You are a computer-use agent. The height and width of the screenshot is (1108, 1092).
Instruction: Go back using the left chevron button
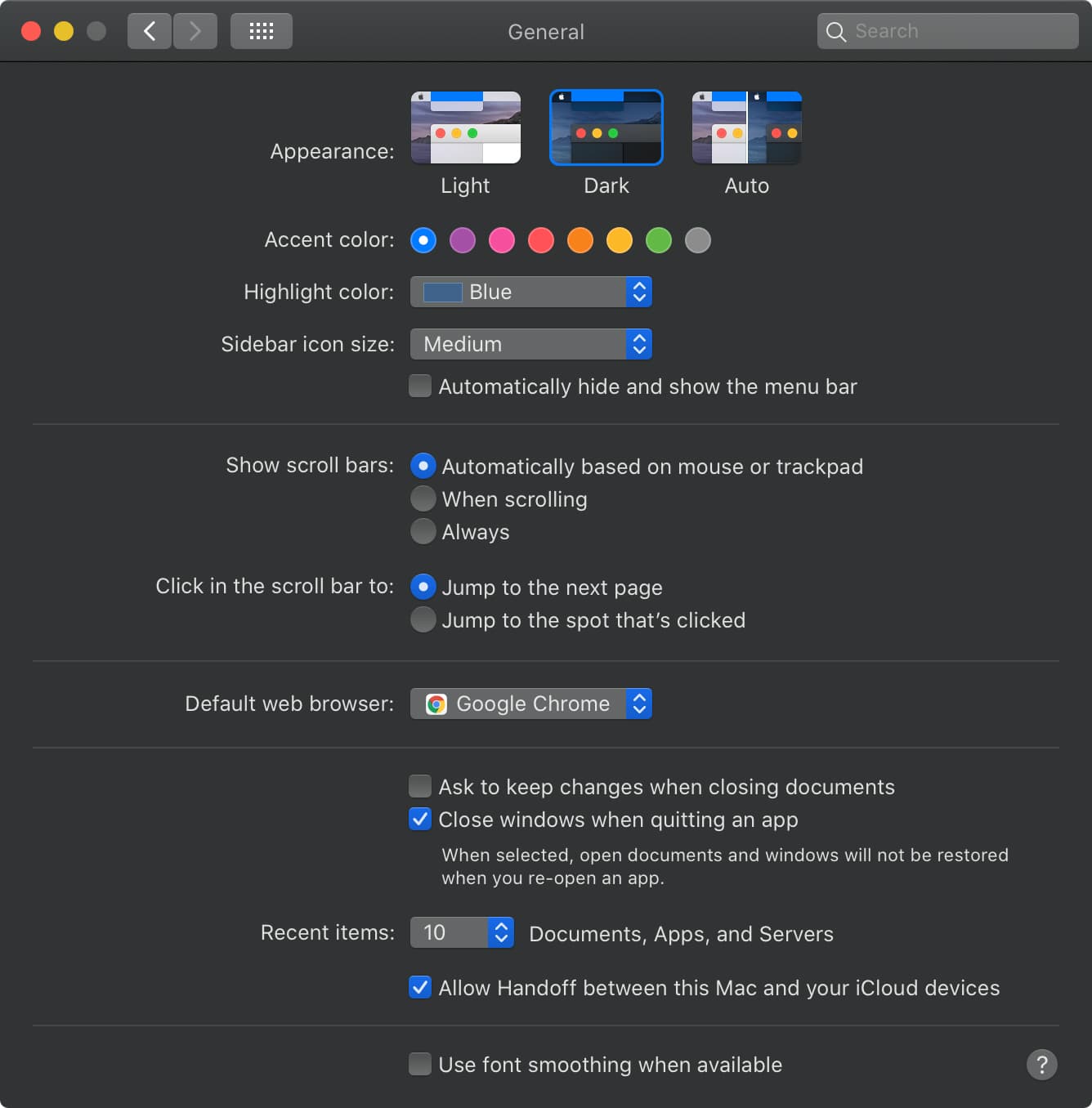[150, 32]
